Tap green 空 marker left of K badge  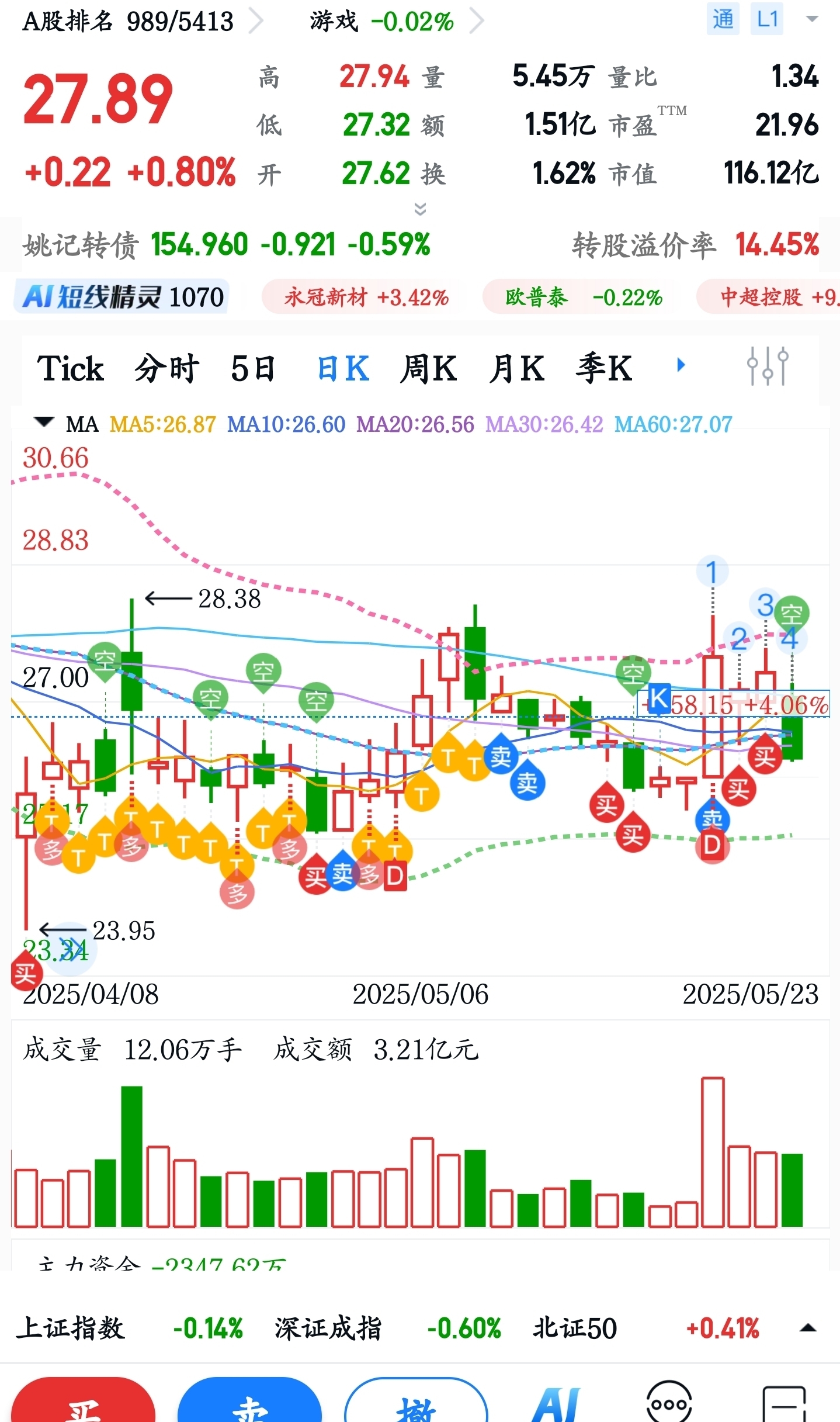pyautogui.click(x=633, y=674)
